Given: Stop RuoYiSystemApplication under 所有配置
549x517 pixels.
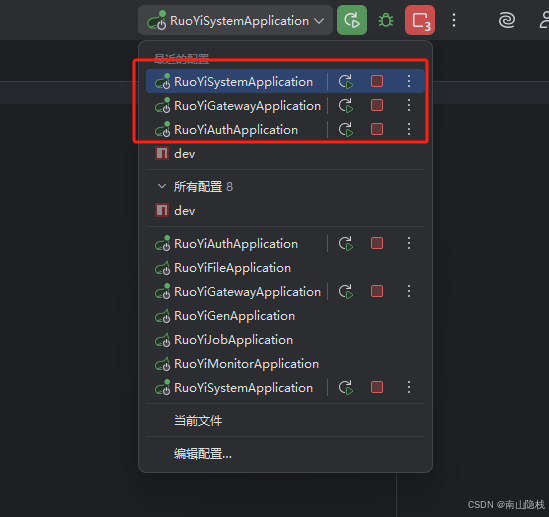Looking at the screenshot, I should point(377,387).
